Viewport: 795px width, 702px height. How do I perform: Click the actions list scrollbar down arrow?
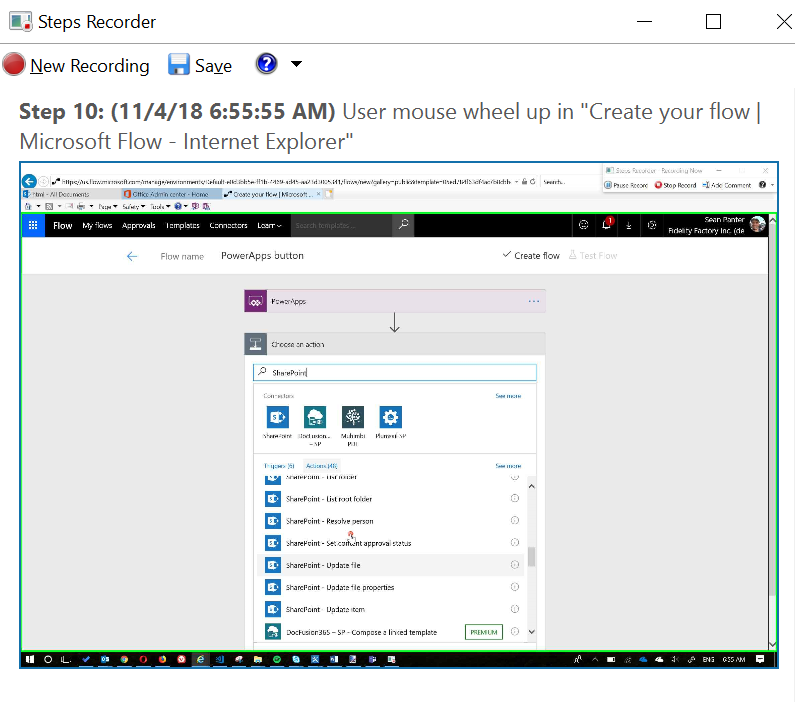[532, 632]
